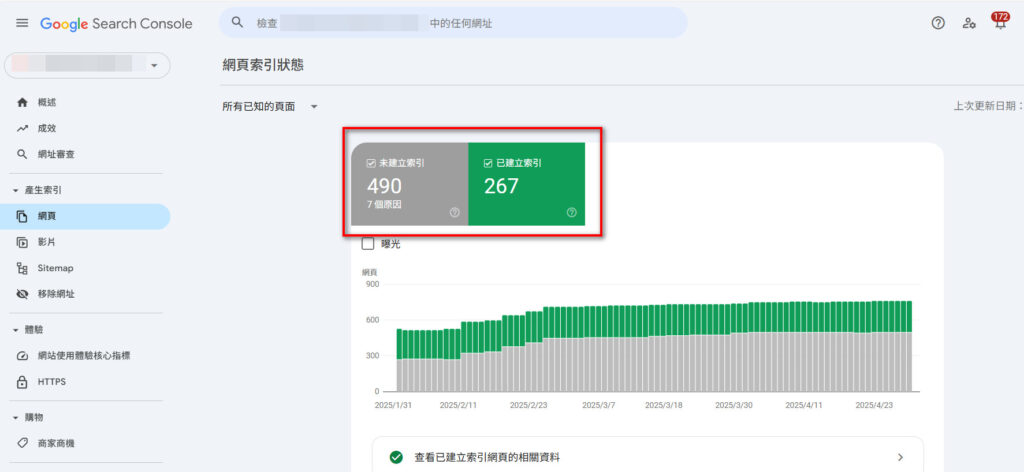Collapse the 產生索引 section
Screen dimensions: 1024x472
16,191
